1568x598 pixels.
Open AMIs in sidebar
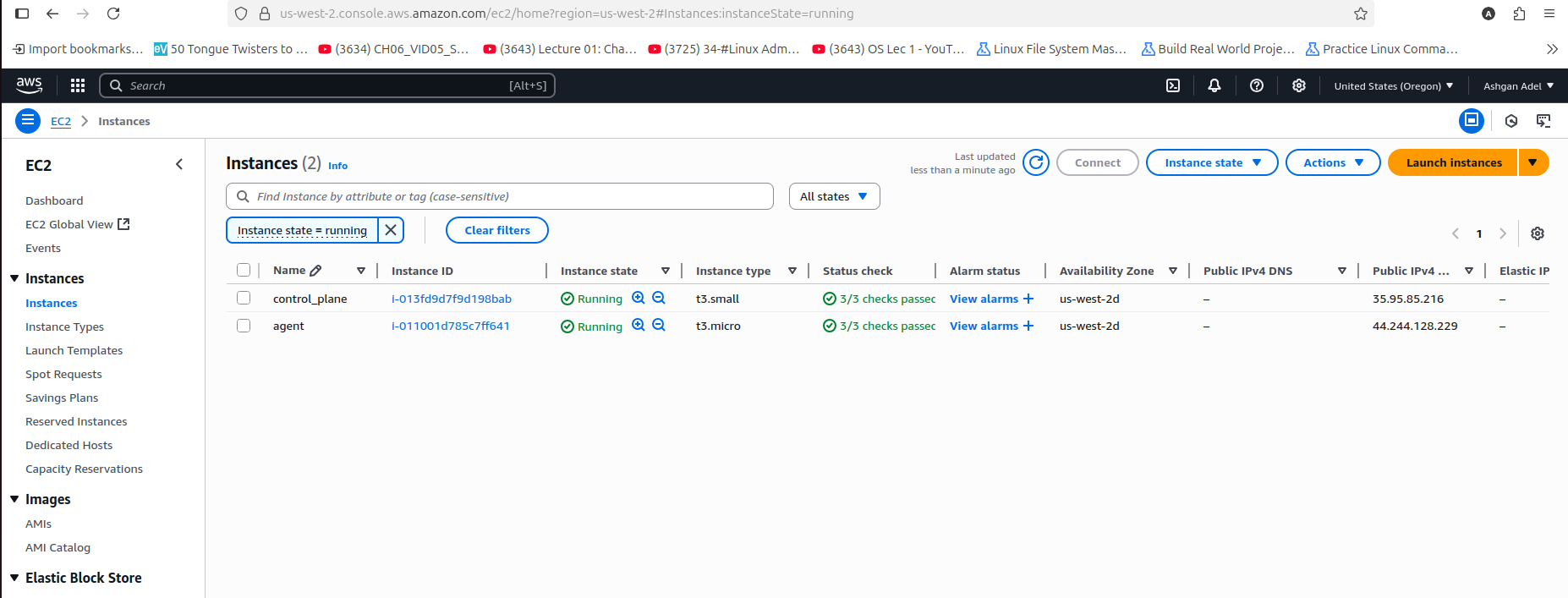pos(38,524)
